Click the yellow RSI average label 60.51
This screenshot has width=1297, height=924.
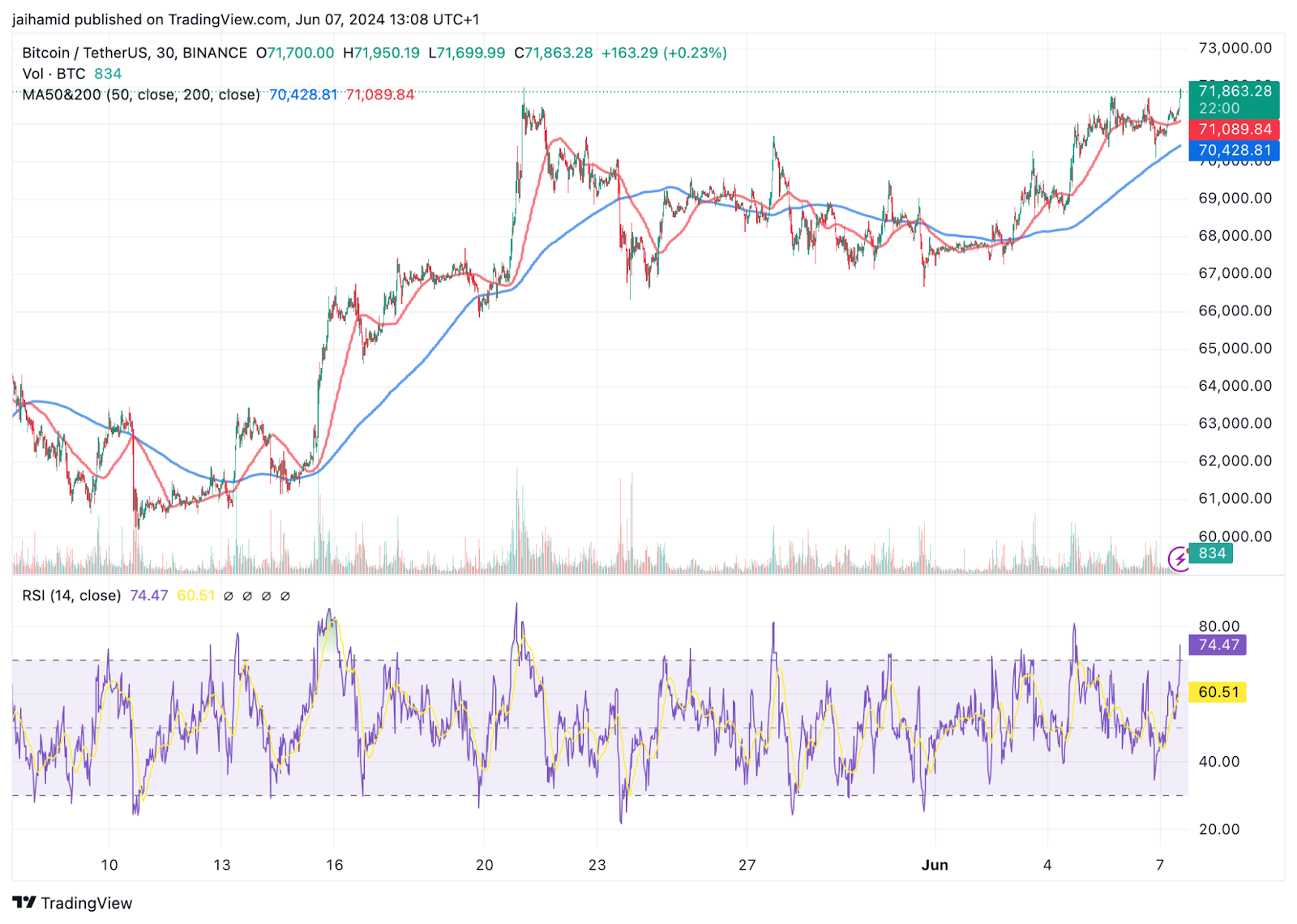click(1218, 692)
